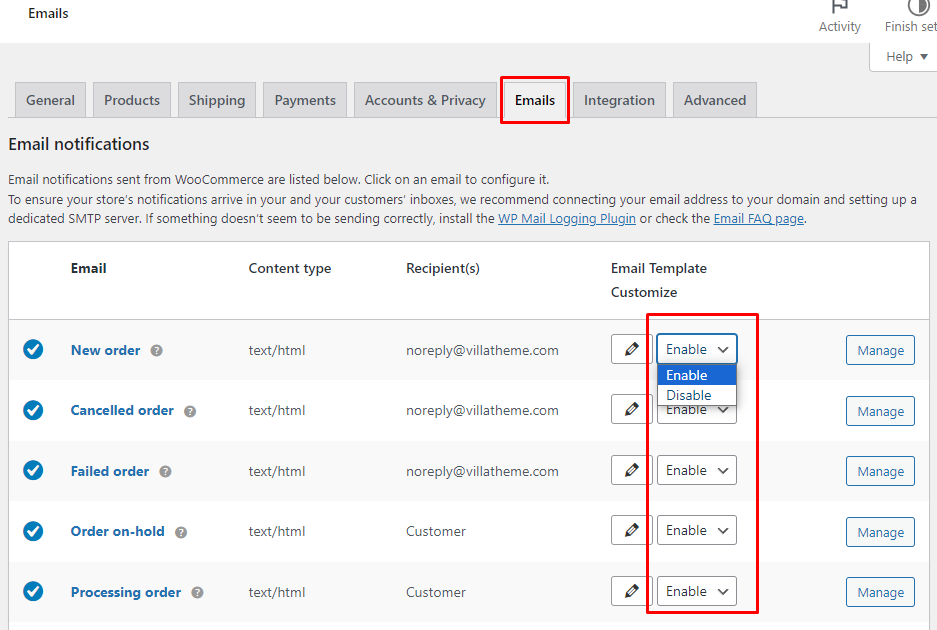The height and width of the screenshot is (630, 937).
Task: Click the pencil edit icon for Failed order
Action: (x=631, y=470)
